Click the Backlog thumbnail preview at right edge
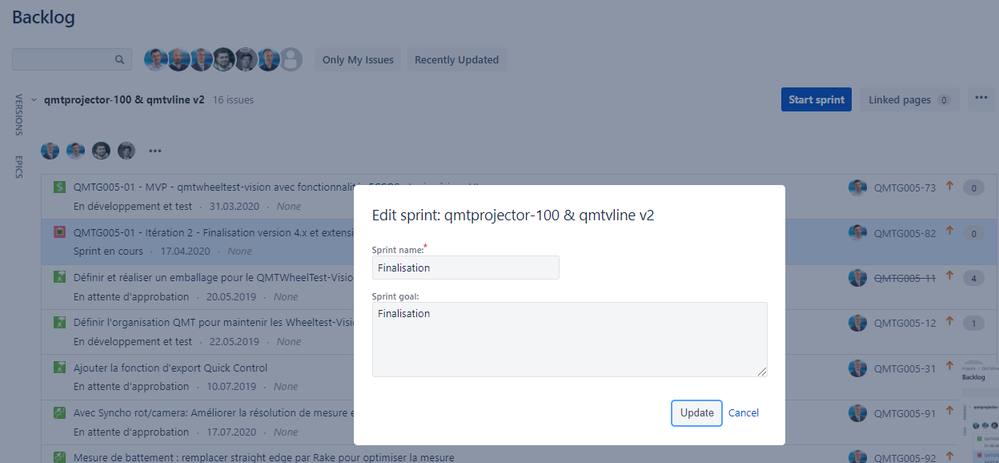999x463 pixels. 979,411
